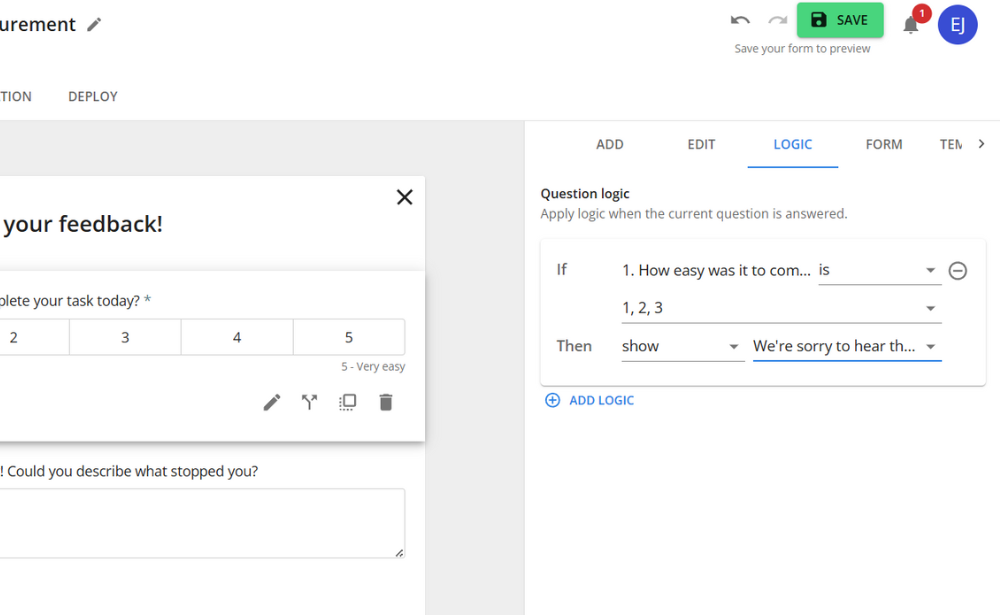Open notifications via the bell icon
The width and height of the screenshot is (1000, 615).
tap(911, 25)
